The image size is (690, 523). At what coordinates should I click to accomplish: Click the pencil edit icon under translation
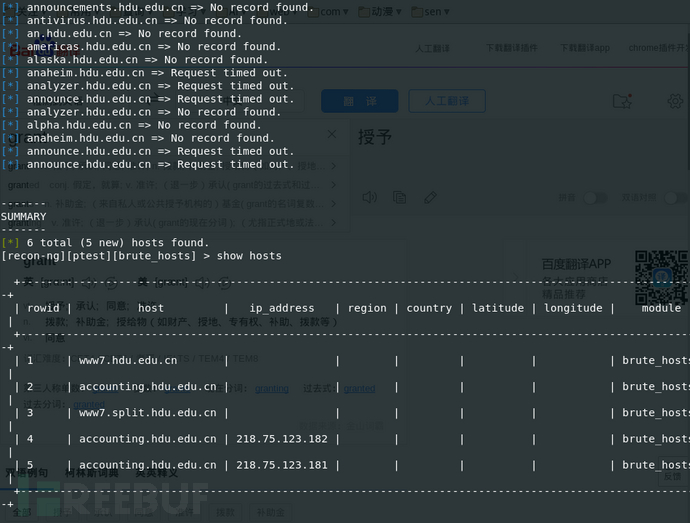pos(430,198)
